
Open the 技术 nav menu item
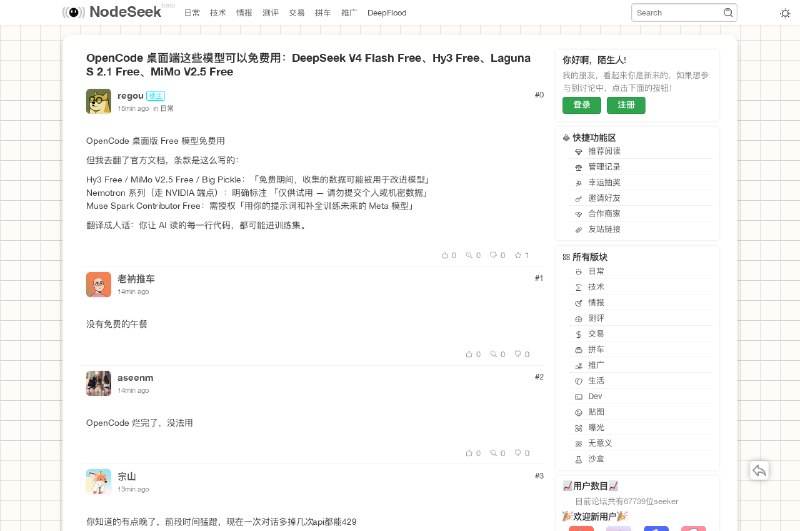point(218,13)
